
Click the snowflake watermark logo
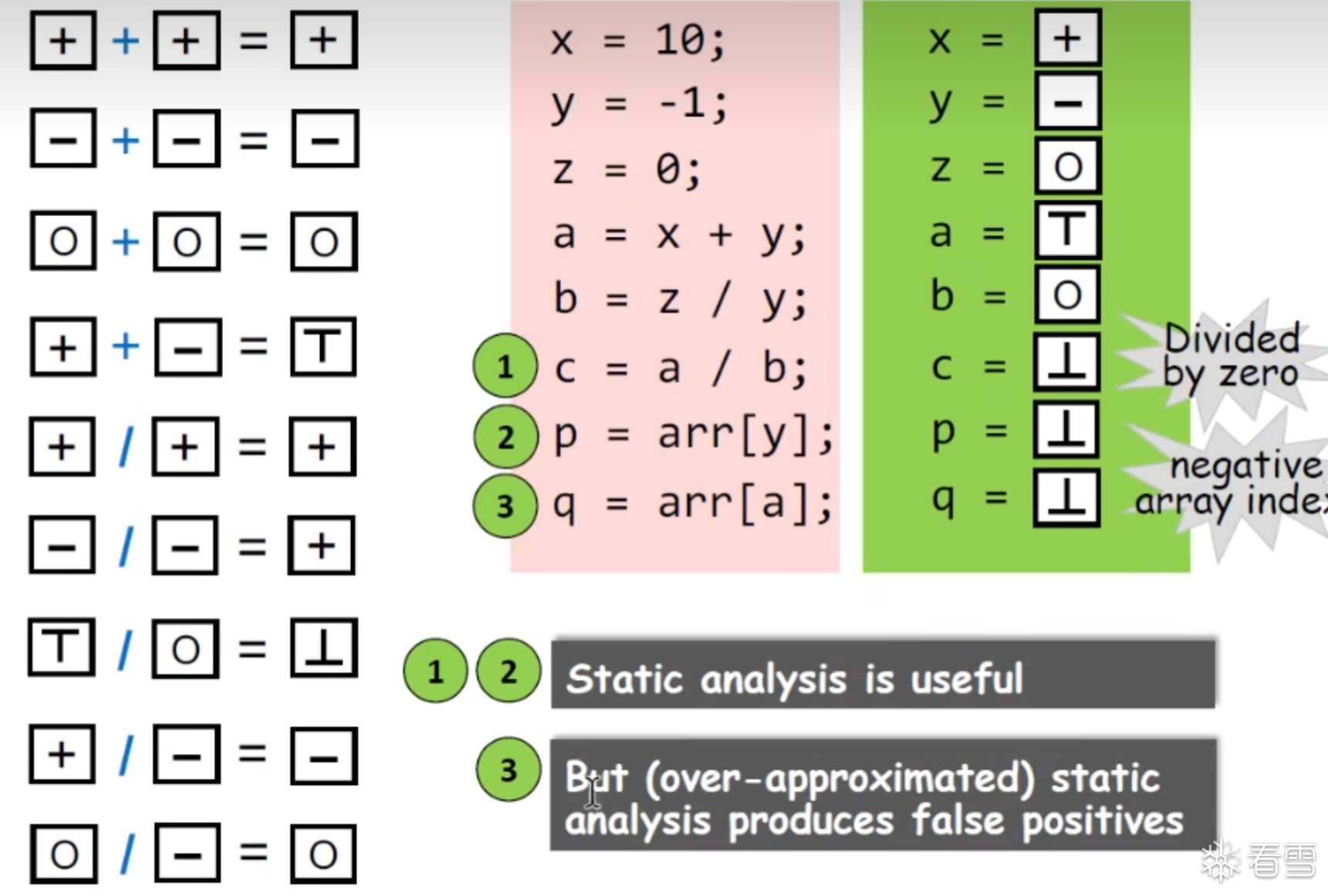pos(1221,861)
